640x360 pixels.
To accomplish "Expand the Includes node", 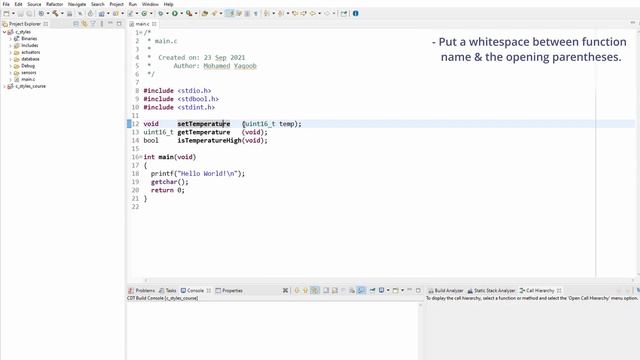I will pyautogui.click(x=10, y=46).
